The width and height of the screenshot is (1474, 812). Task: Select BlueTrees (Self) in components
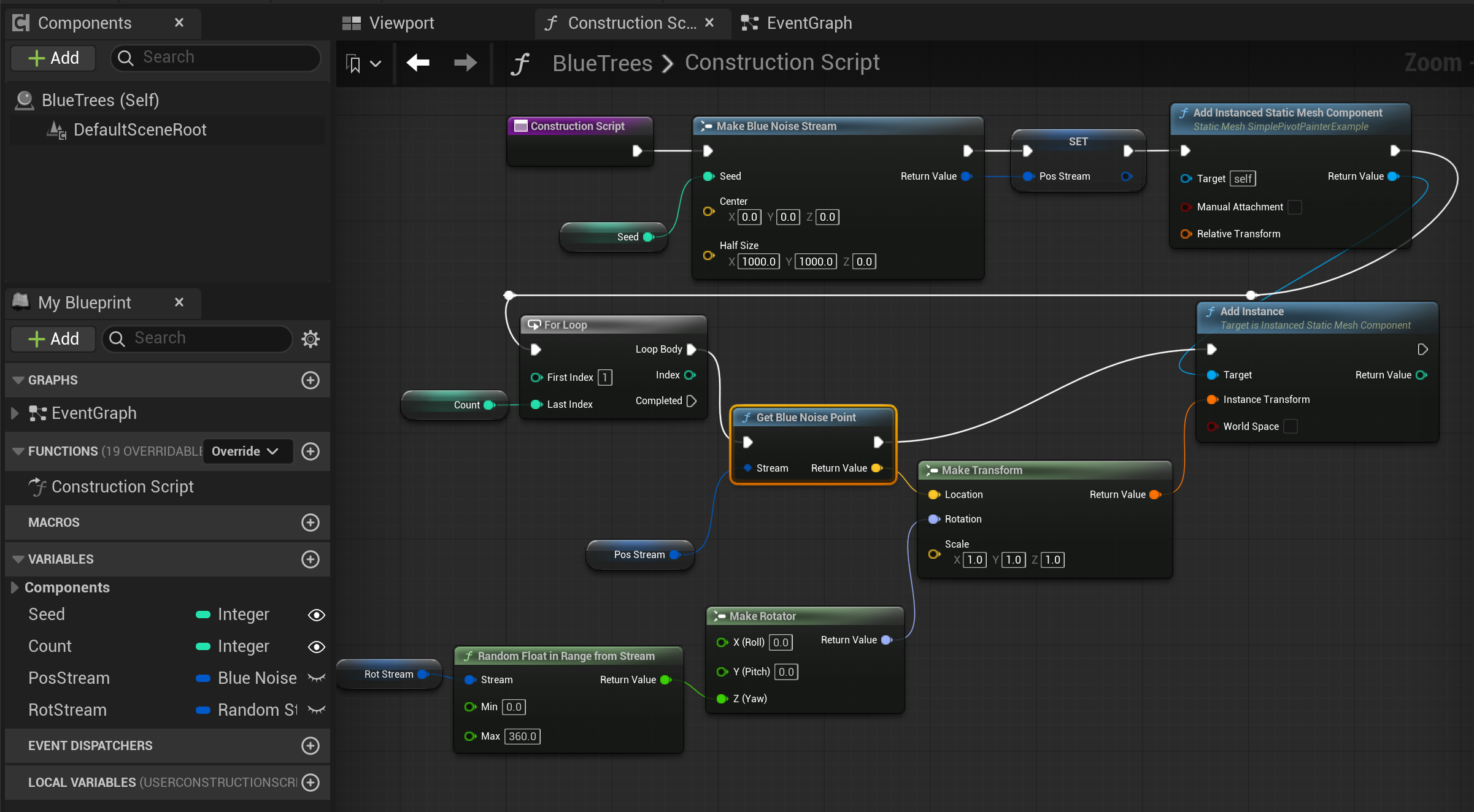(100, 100)
